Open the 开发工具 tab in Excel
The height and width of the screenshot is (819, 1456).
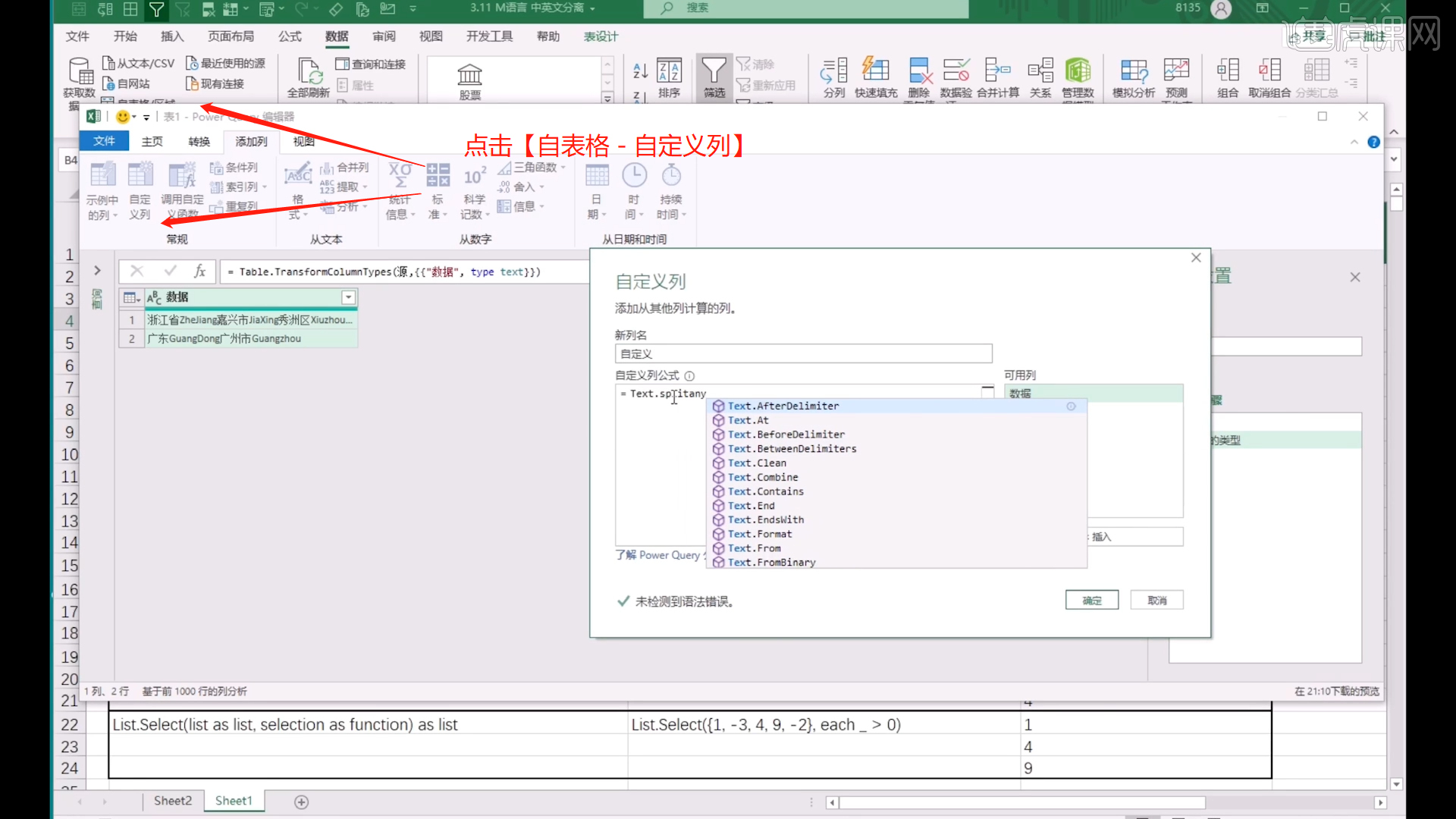click(x=489, y=36)
